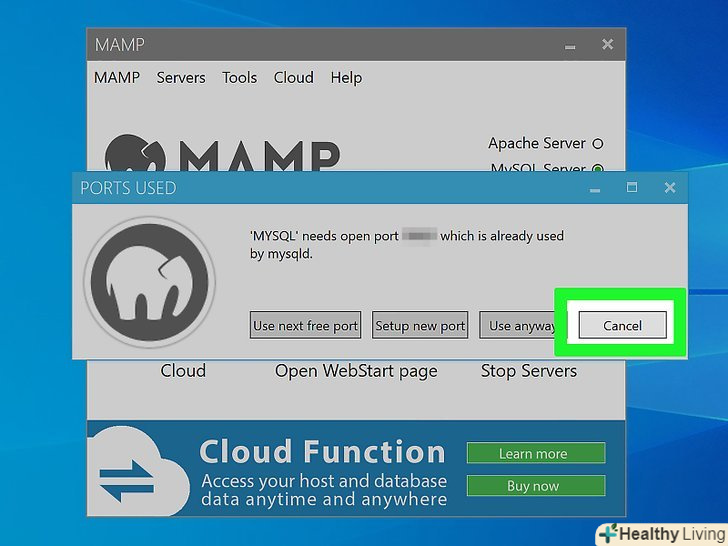Click the cloud sync arrows icon
Screen dimensions: 728x546
pyautogui.click(x=126, y=481)
